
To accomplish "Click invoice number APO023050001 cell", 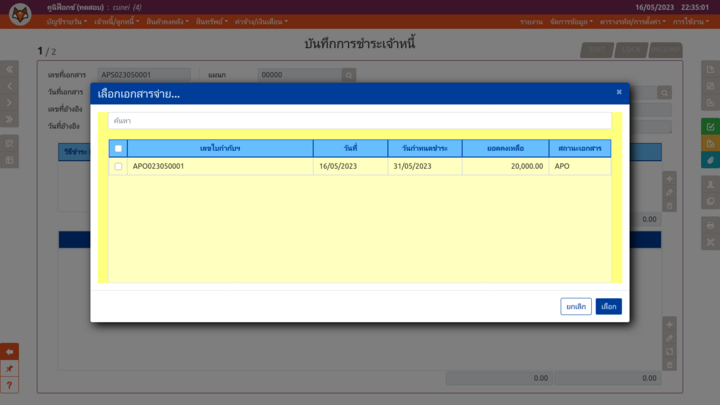I will (220, 166).
